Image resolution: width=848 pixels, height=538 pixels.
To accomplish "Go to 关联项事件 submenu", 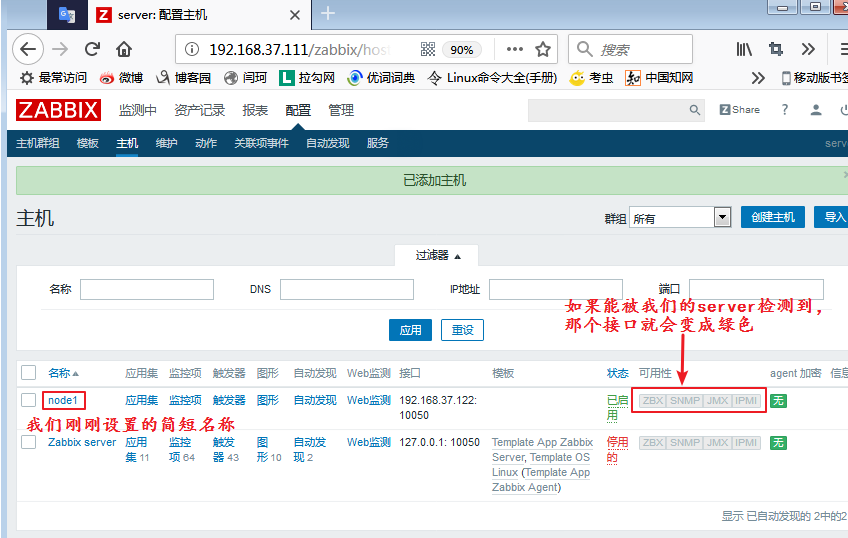I will pos(261,143).
